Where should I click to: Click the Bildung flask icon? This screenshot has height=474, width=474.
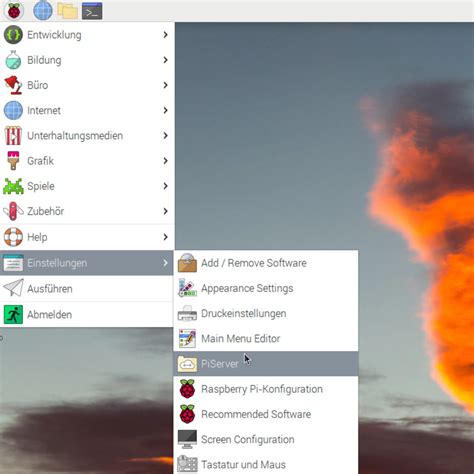point(13,60)
